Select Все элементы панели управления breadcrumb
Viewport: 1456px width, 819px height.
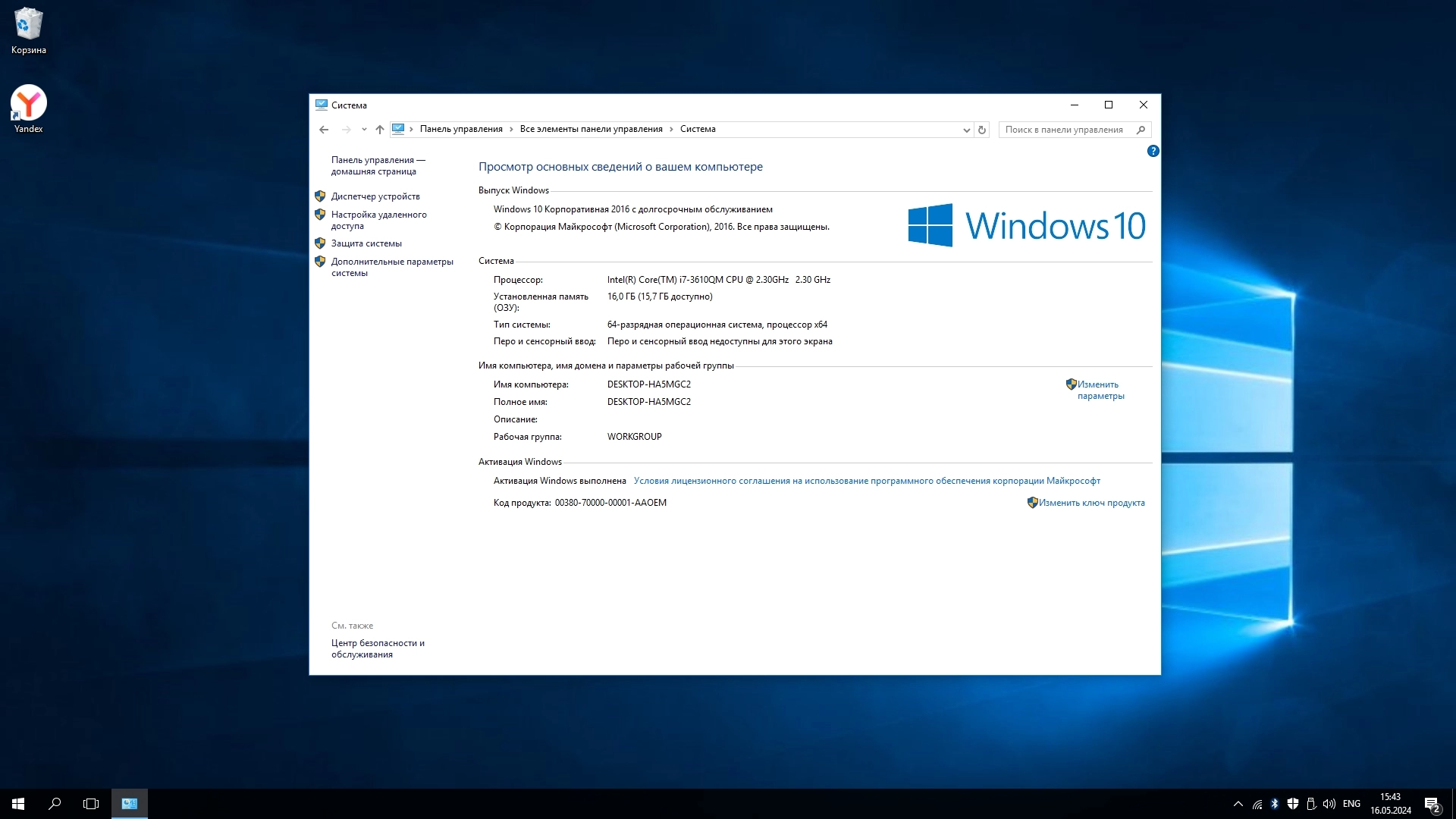click(591, 129)
